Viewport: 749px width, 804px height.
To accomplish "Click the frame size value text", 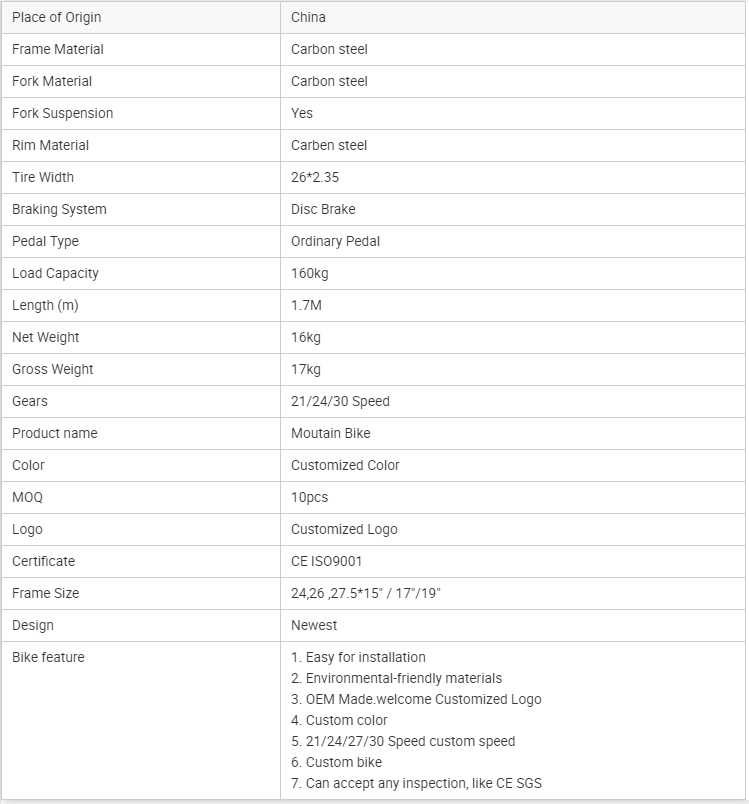I will (x=365, y=593).
